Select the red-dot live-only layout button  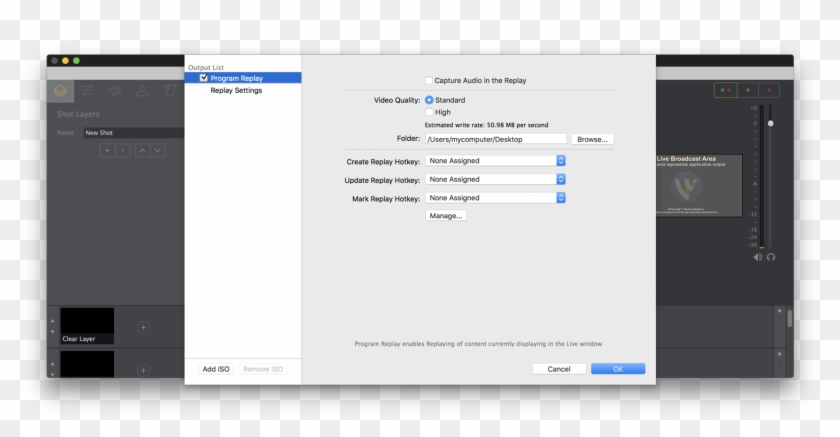tap(769, 90)
